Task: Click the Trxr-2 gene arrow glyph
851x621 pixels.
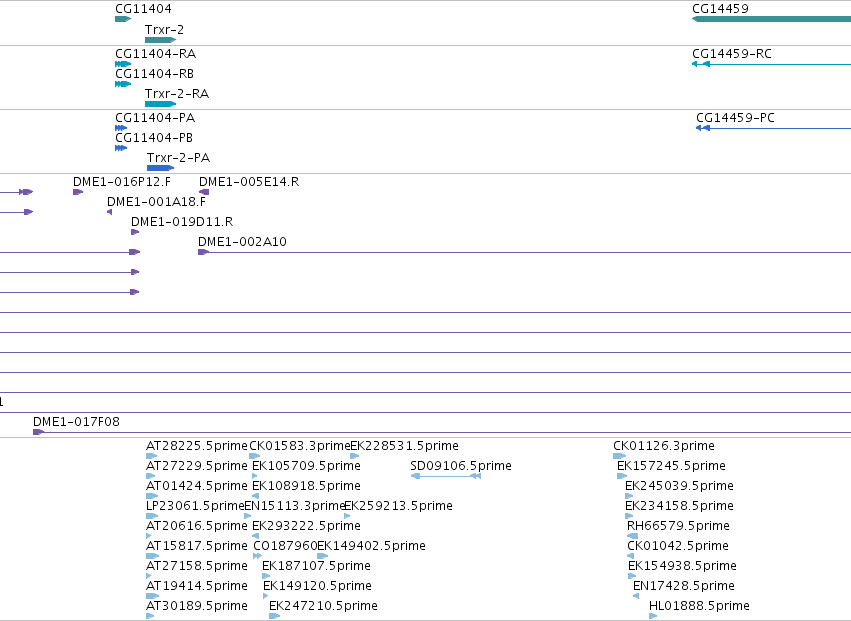Action: pyautogui.click(x=161, y=40)
